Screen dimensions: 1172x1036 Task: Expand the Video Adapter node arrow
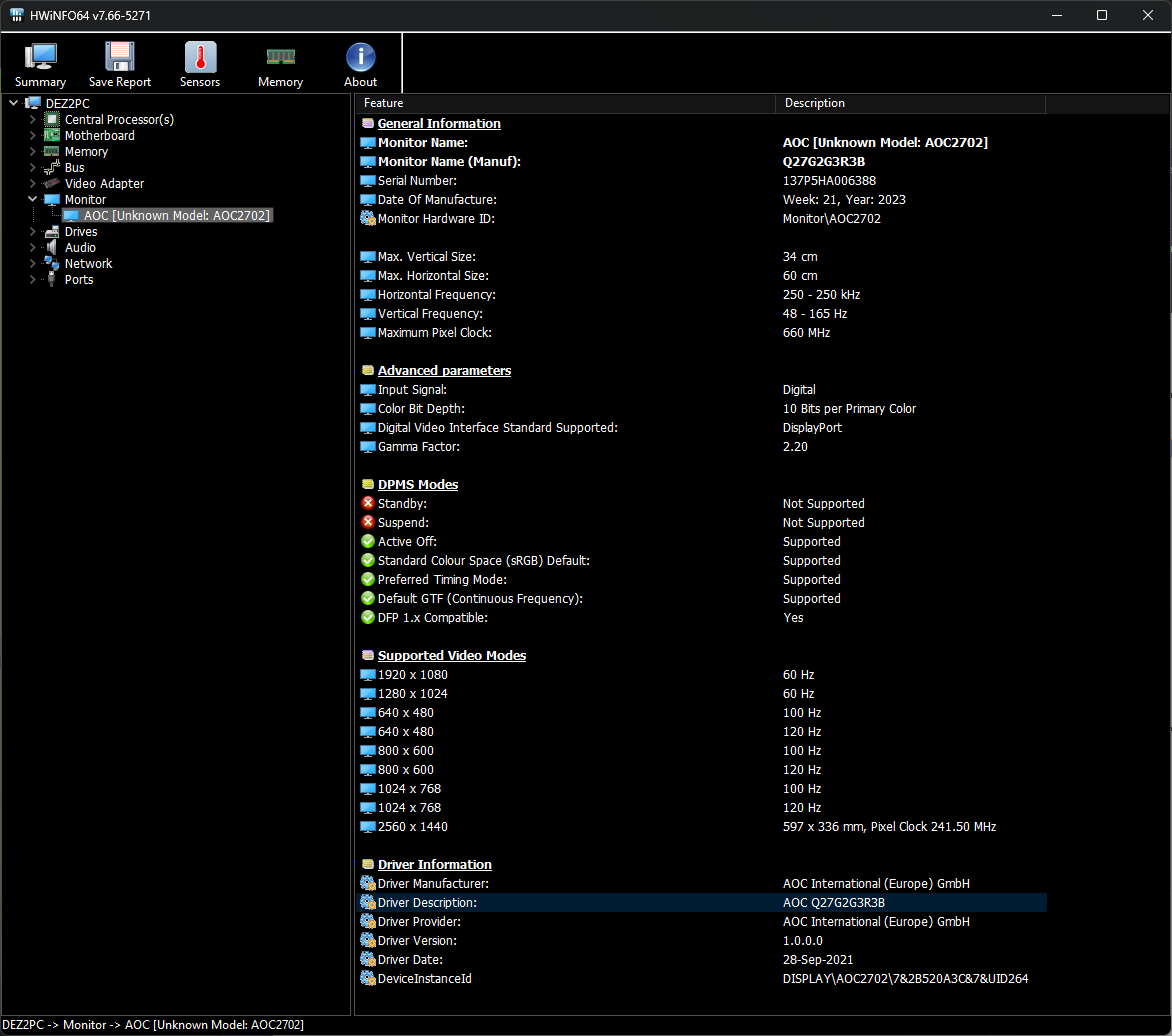pos(32,183)
